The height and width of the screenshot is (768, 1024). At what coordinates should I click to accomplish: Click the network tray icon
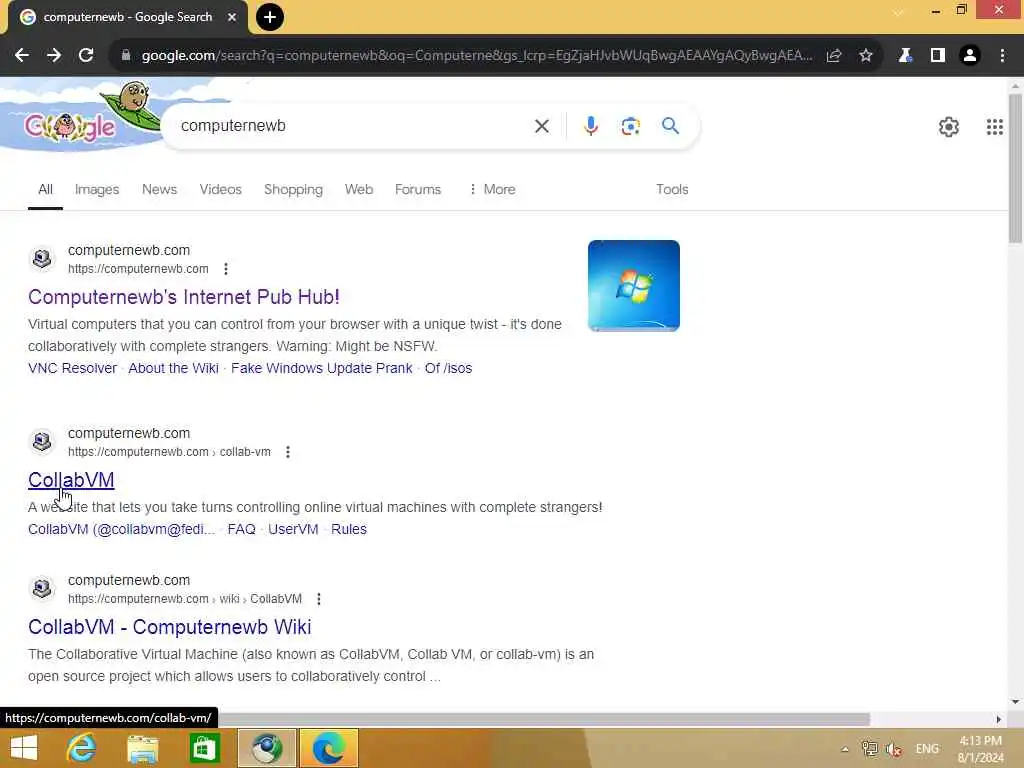point(869,748)
